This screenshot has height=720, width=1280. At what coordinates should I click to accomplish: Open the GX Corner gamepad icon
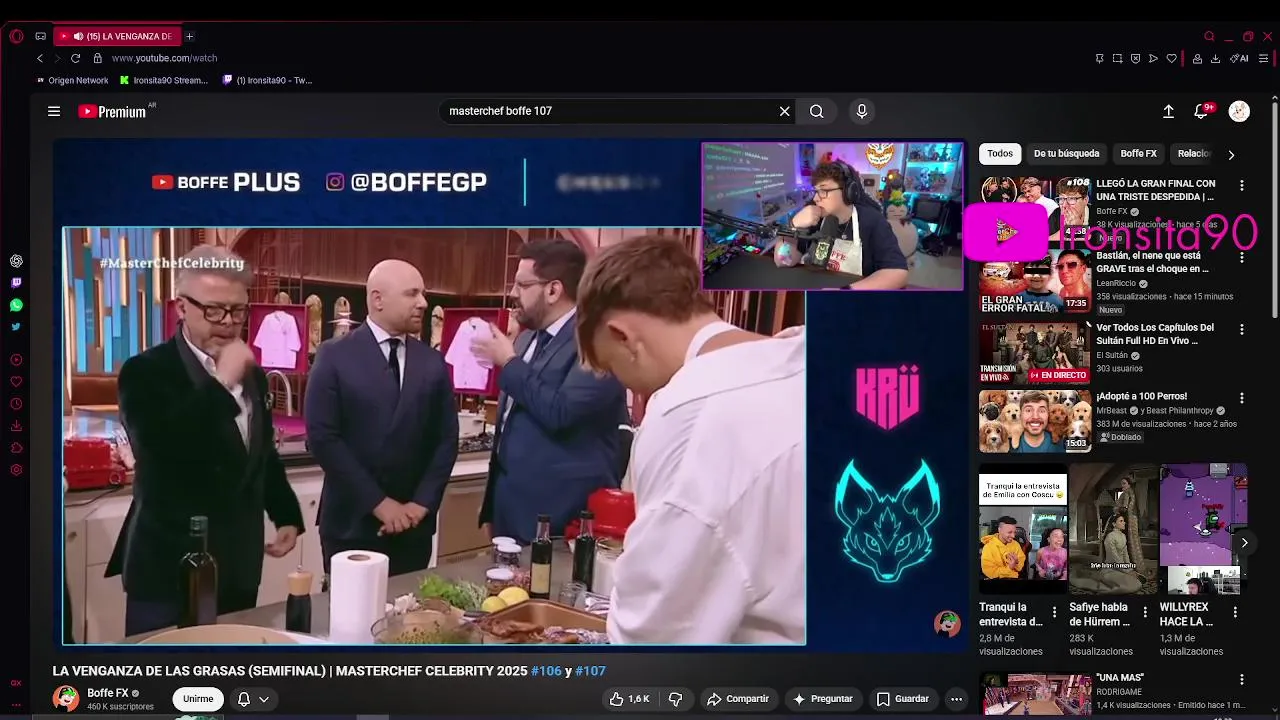(x=41, y=36)
